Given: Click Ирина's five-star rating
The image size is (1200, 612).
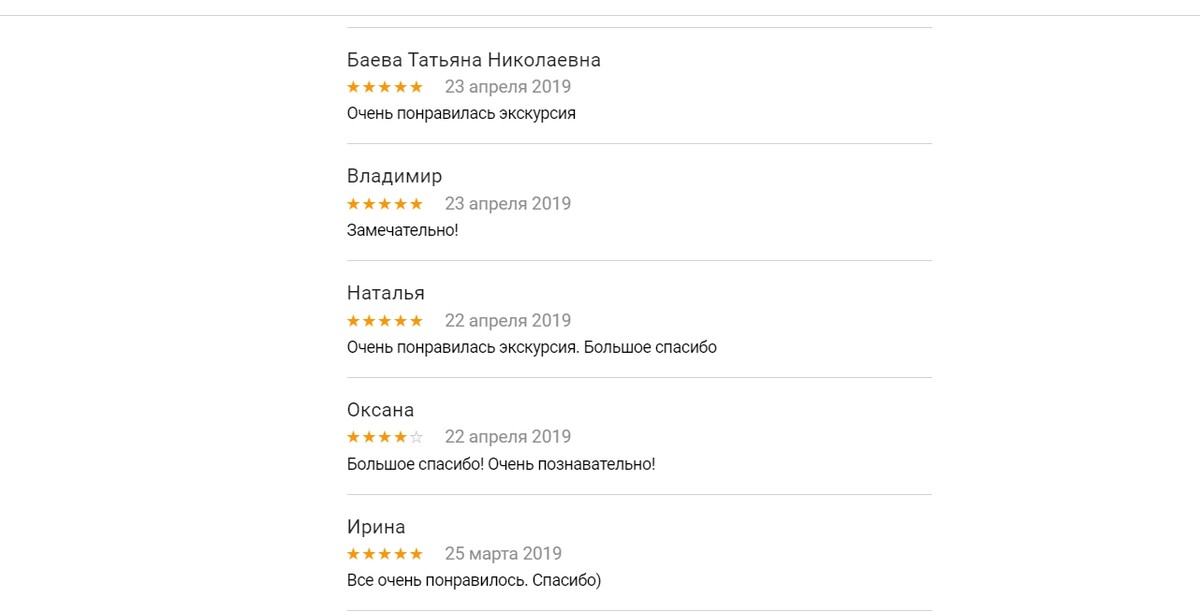Looking at the screenshot, I should click(x=385, y=554).
